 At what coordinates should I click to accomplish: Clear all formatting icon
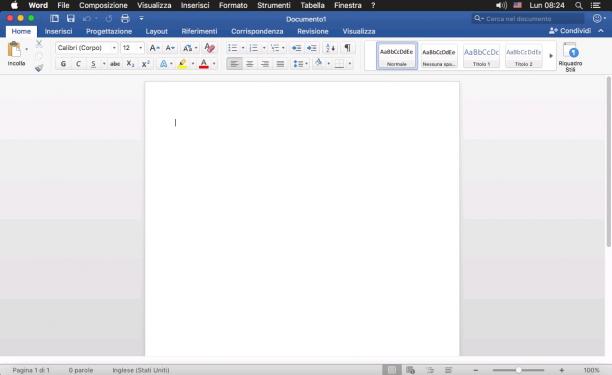coord(210,48)
